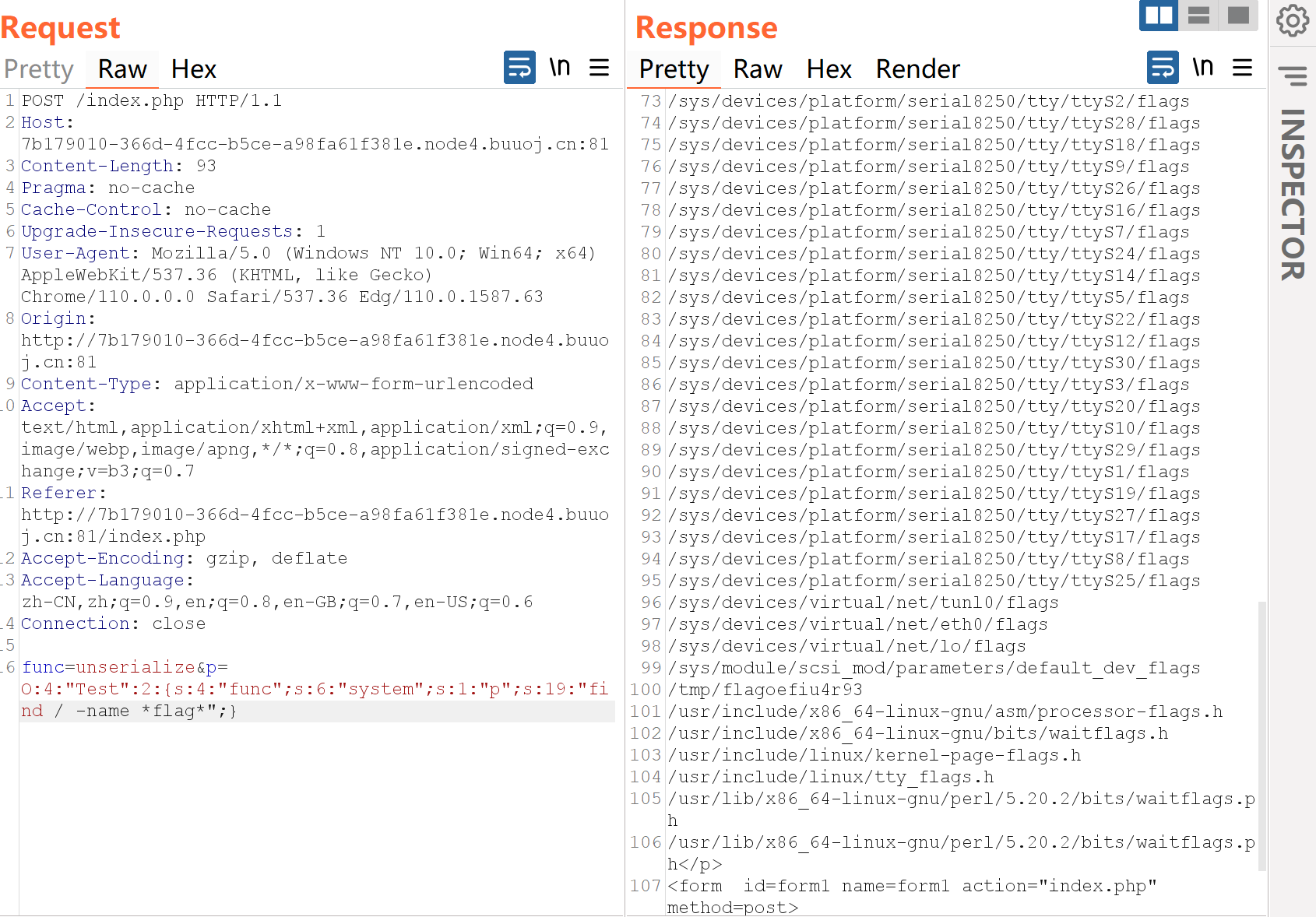Show non-printable characters in the Request editor
The image size is (1316, 917).
560,68
